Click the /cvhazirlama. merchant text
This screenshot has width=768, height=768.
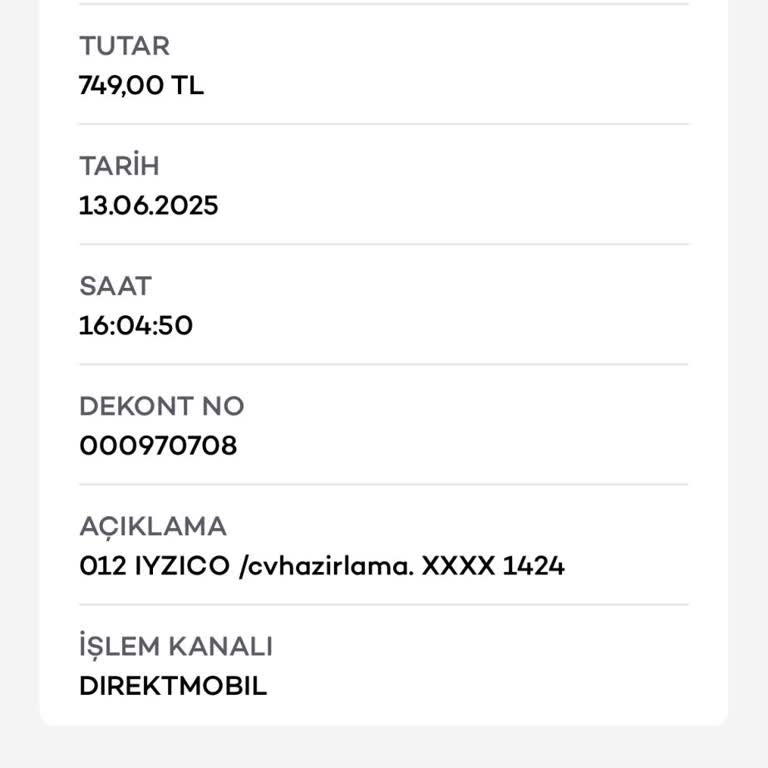pos(325,566)
